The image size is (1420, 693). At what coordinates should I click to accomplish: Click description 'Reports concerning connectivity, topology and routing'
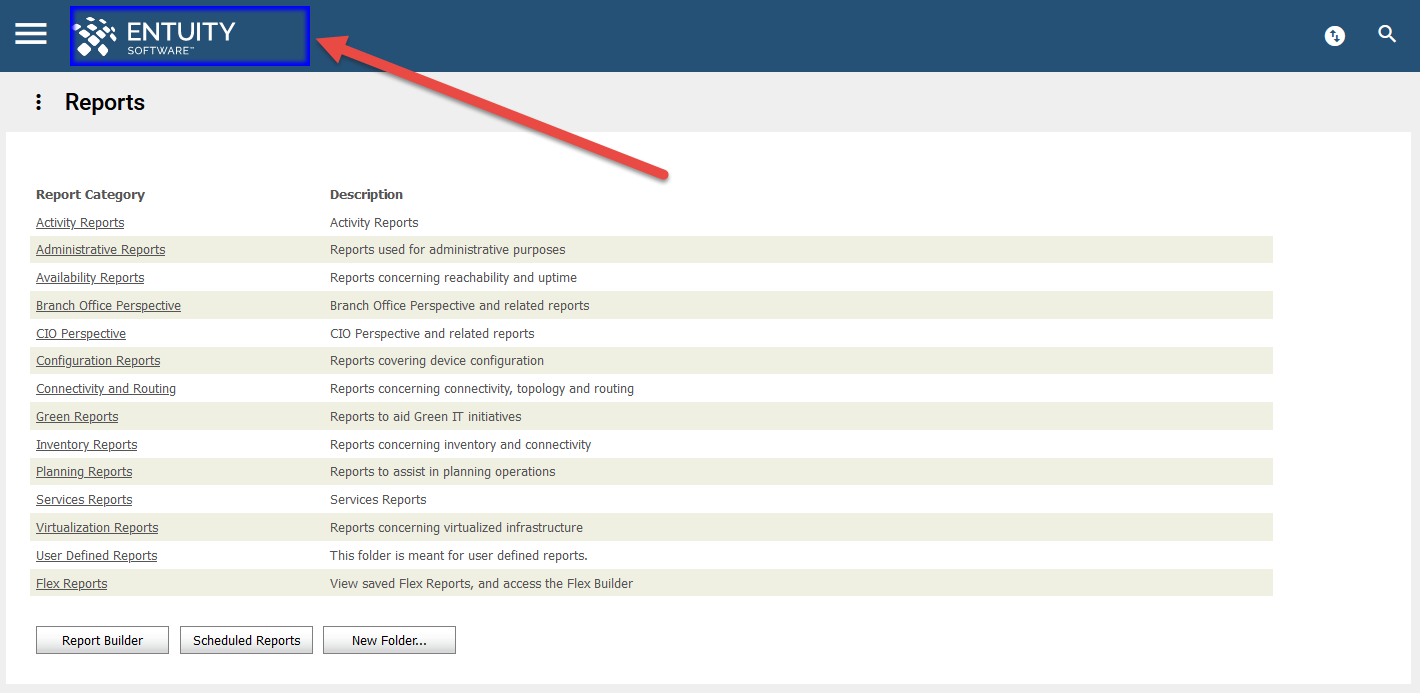[x=482, y=389]
